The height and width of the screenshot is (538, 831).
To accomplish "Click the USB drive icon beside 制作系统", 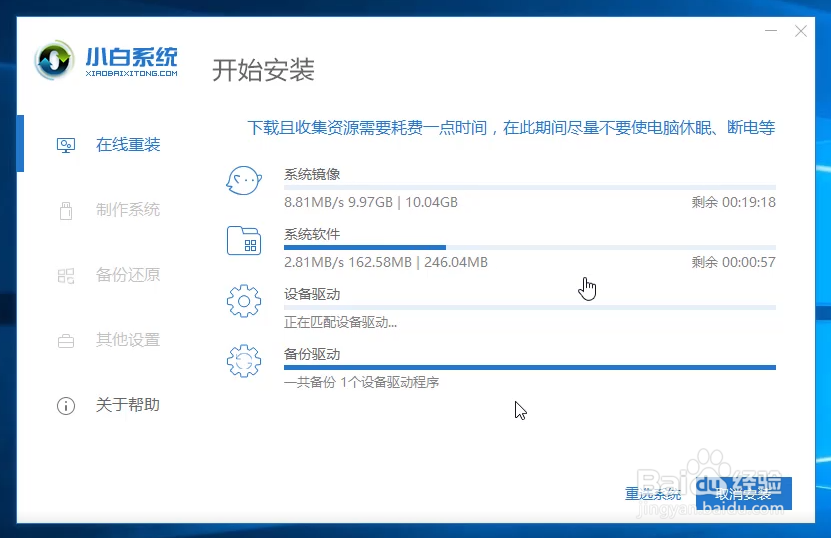I will [x=66, y=210].
